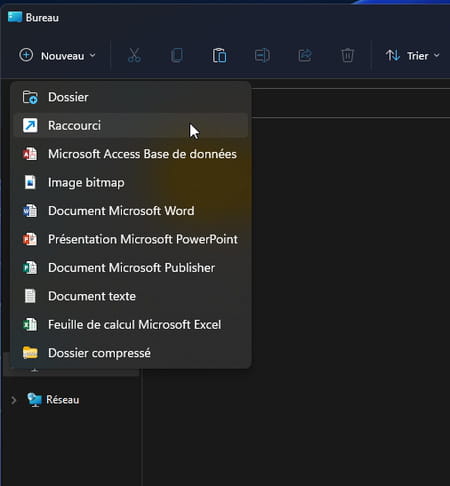The height and width of the screenshot is (486, 450).
Task: Click the Delete trash can icon
Action: pos(347,55)
